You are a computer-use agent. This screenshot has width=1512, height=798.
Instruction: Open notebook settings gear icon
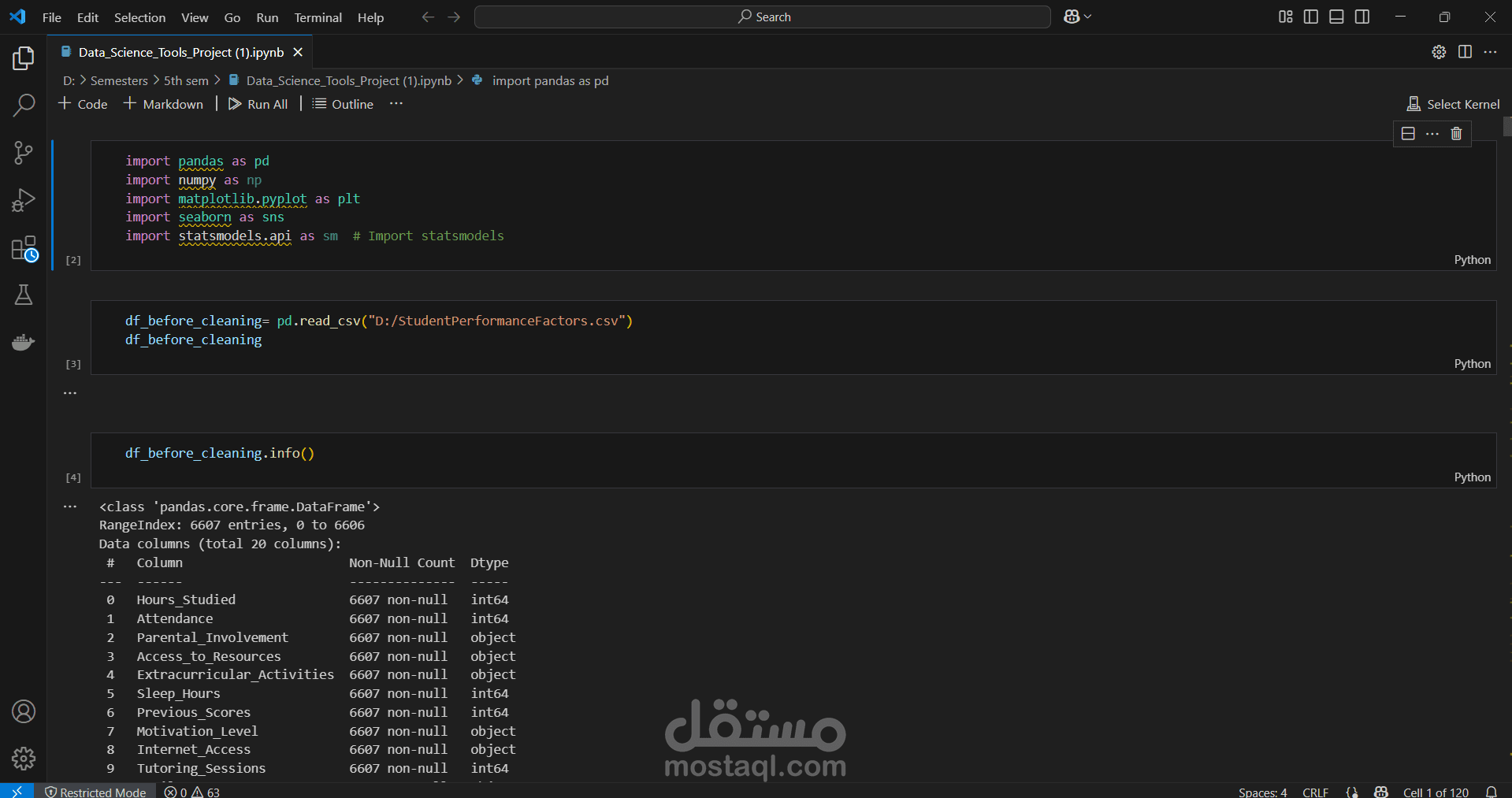click(x=1439, y=52)
